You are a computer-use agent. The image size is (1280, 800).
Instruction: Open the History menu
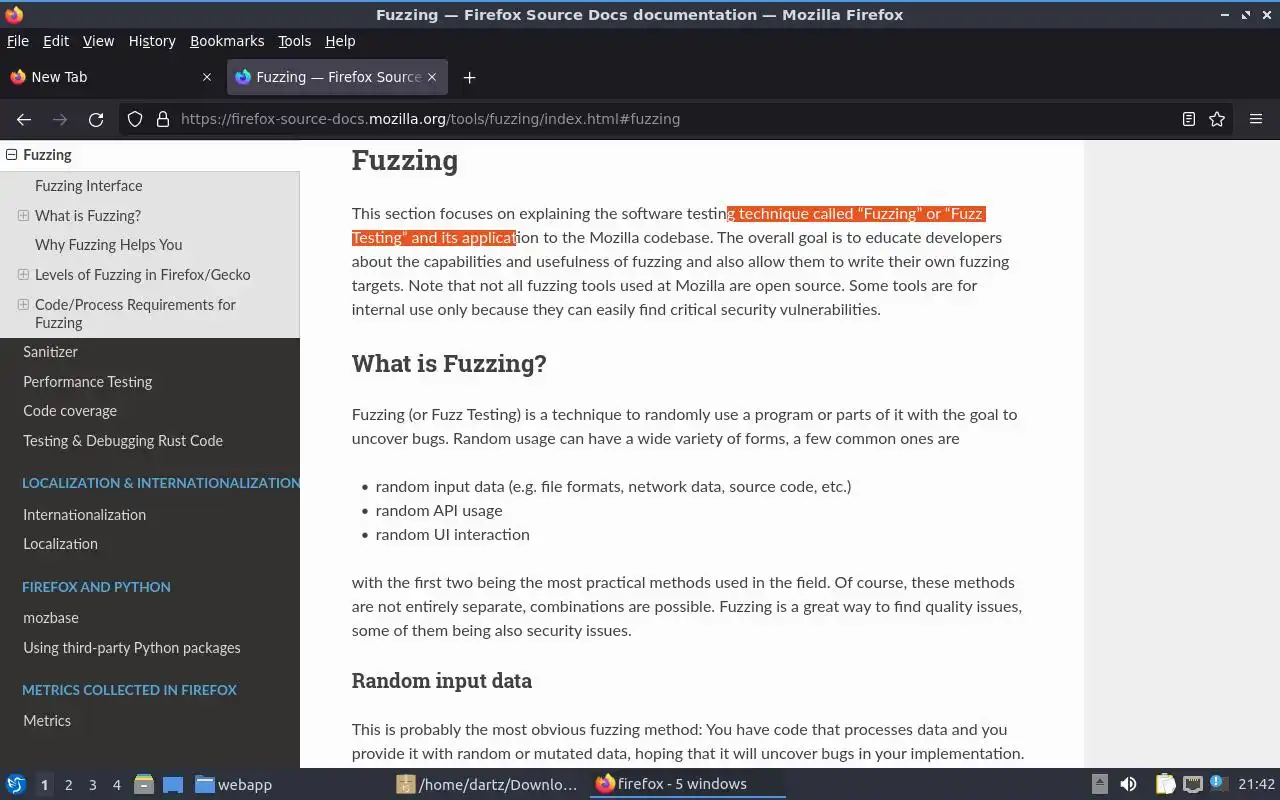pyautogui.click(x=152, y=41)
